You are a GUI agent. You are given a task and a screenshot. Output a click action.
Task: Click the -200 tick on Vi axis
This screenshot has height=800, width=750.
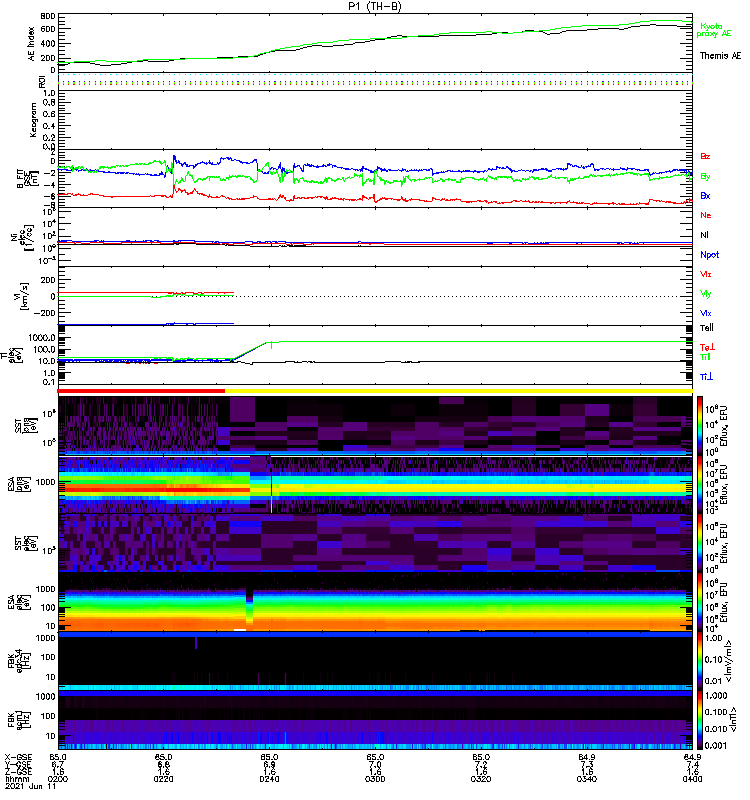tap(44, 313)
